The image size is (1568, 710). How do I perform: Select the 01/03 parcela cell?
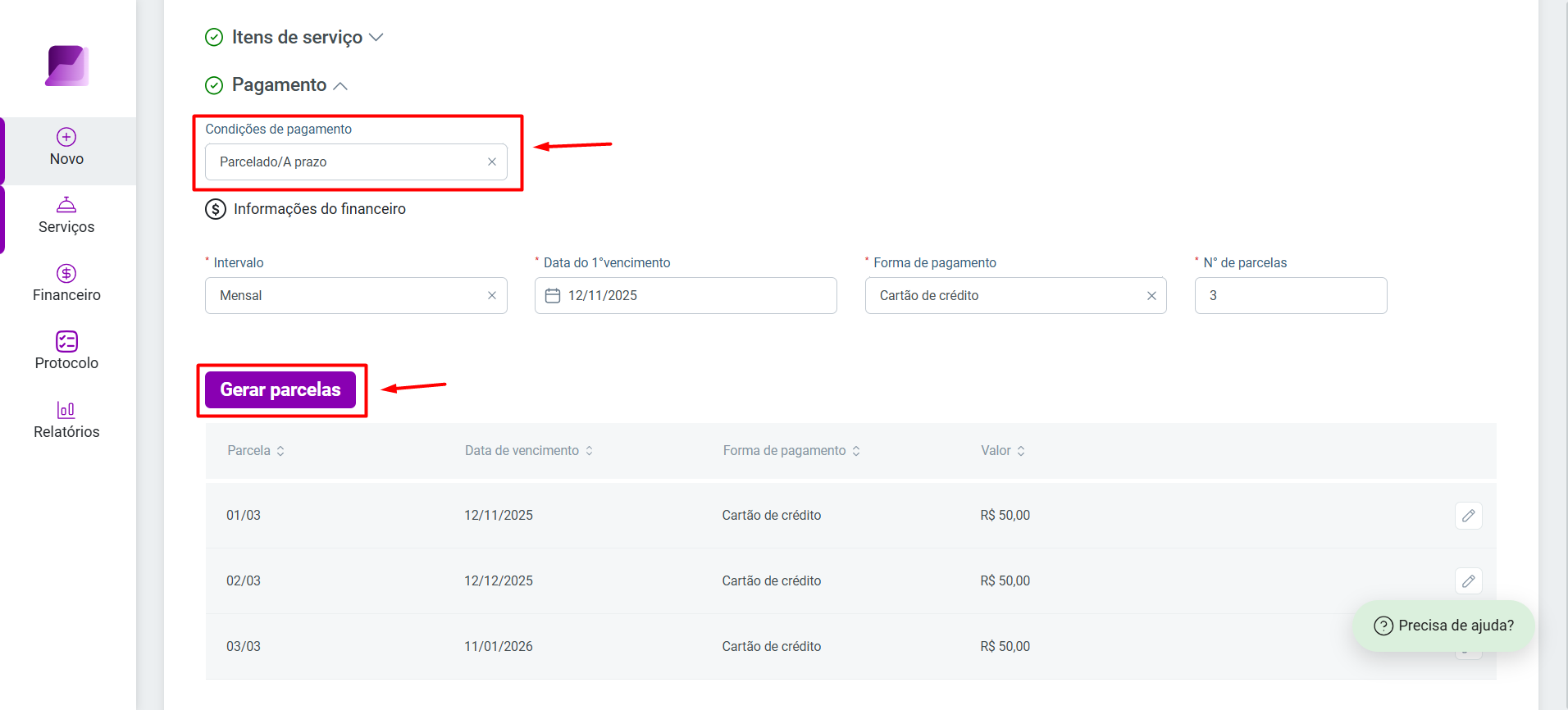point(244,516)
